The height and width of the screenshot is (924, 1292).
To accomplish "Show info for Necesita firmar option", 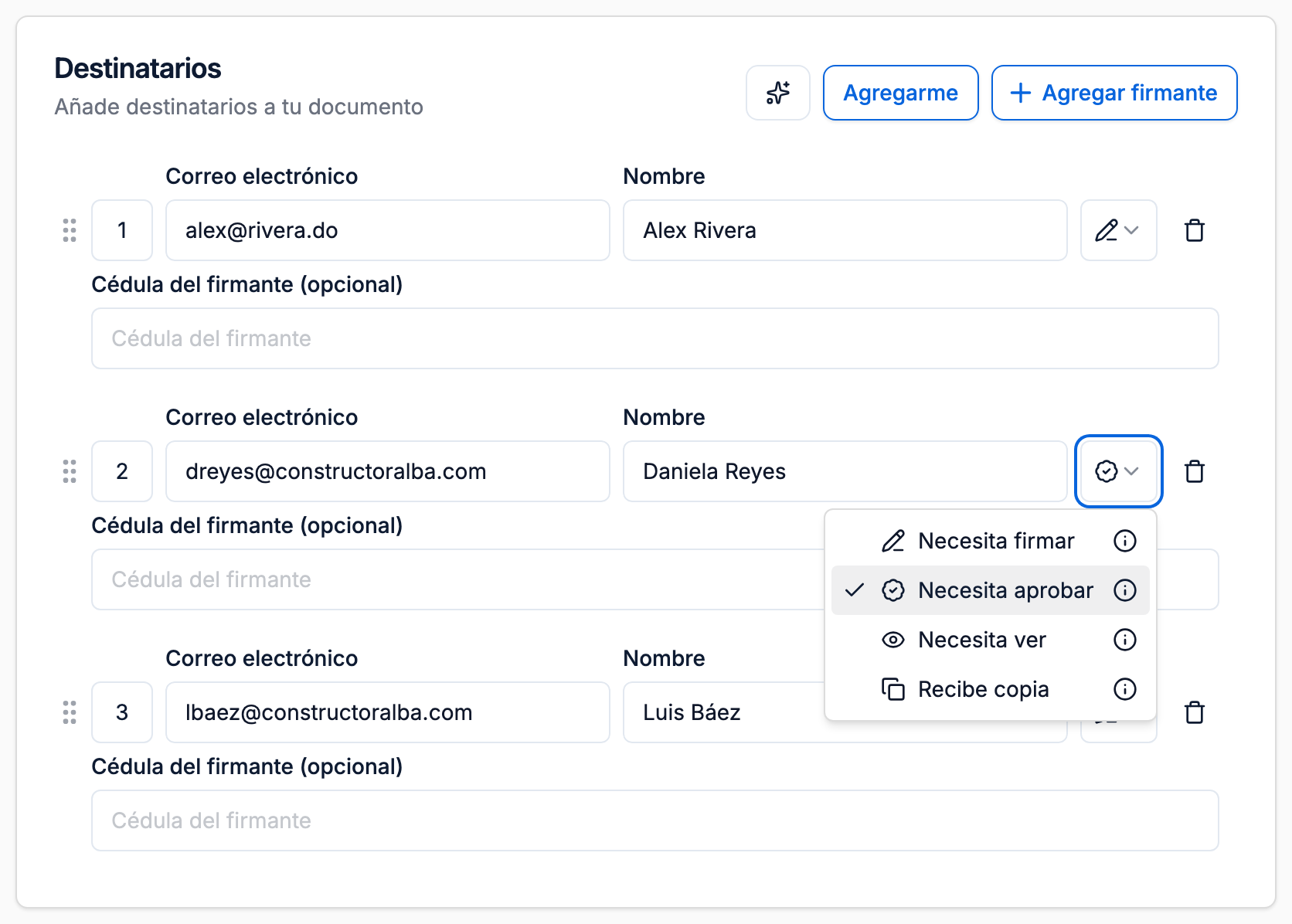I will [1124, 541].
